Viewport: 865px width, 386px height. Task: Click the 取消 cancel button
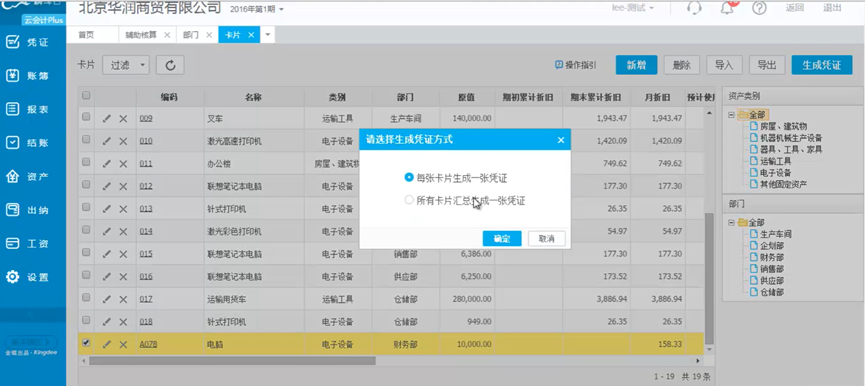click(546, 239)
